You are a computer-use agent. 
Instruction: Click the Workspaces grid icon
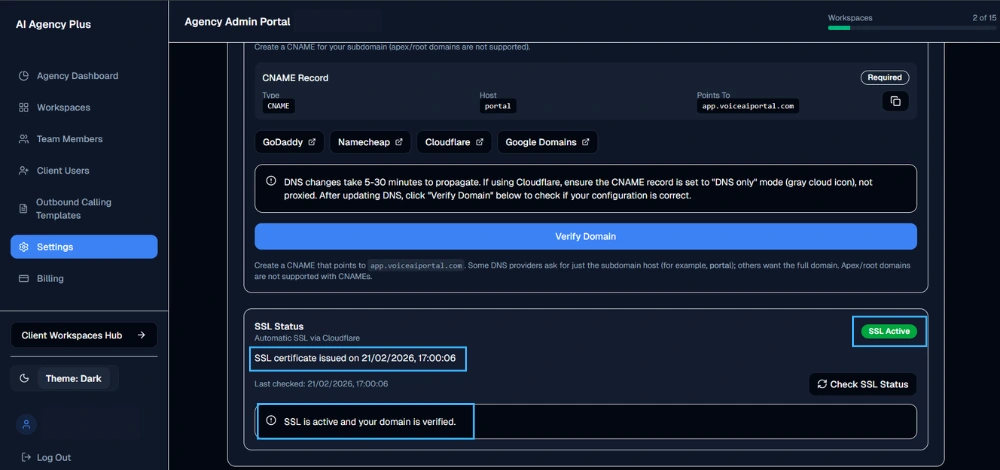24,107
